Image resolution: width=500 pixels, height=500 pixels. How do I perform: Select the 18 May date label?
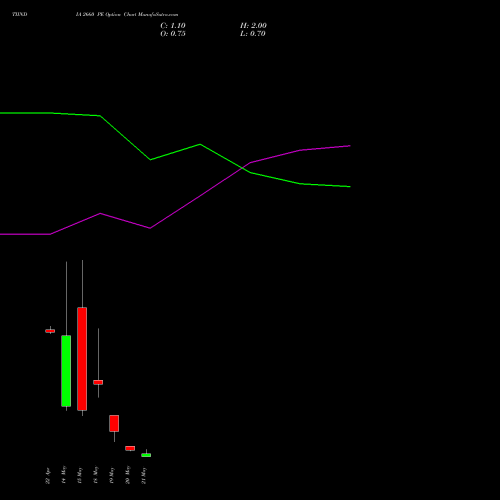[96, 475]
